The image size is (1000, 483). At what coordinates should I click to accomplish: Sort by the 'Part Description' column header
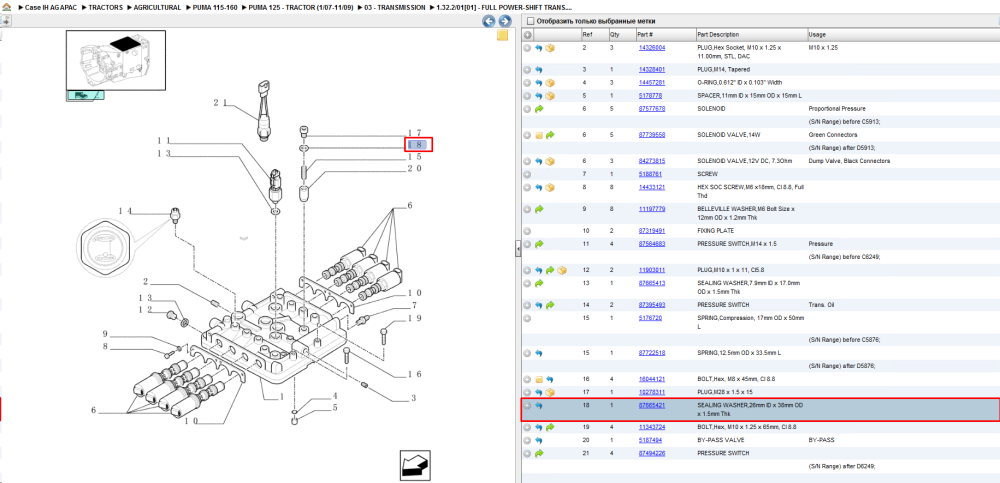click(x=751, y=34)
